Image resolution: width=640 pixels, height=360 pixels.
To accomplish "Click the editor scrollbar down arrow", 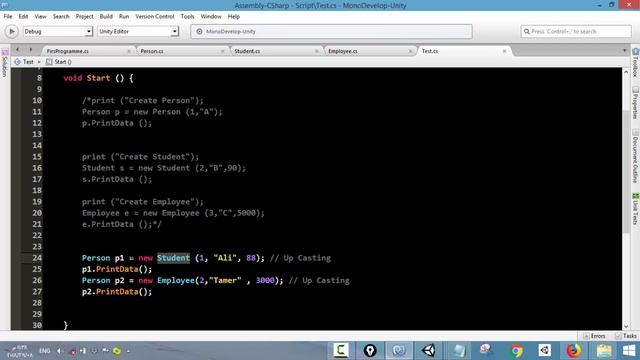I will (626, 326).
